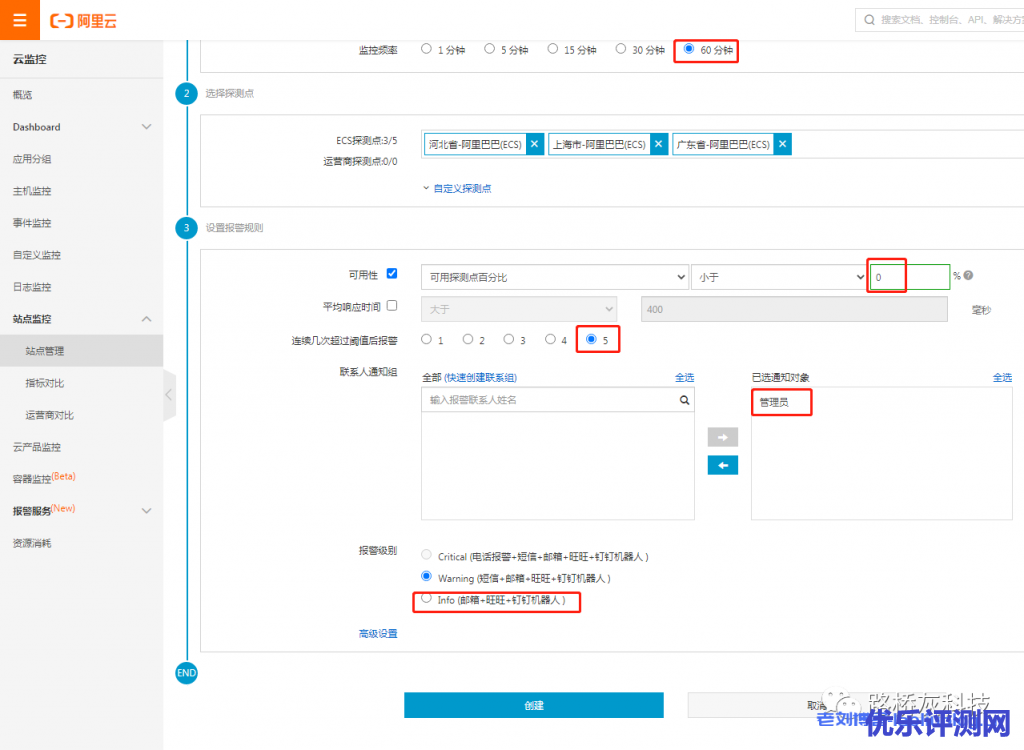Screen dimensions: 1024x750
Task: Open the orange hamburger menu icon
Action: 20,20
